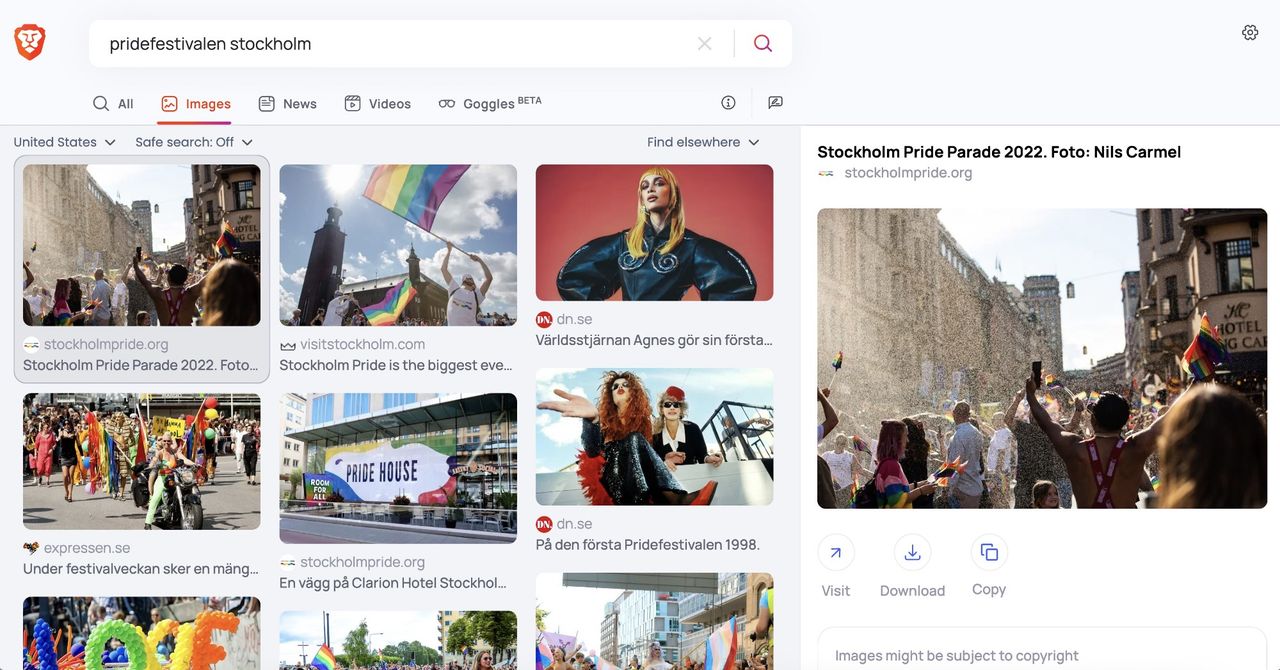The height and width of the screenshot is (670, 1280).
Task: Clear the search query with the X icon
Action: tap(704, 43)
